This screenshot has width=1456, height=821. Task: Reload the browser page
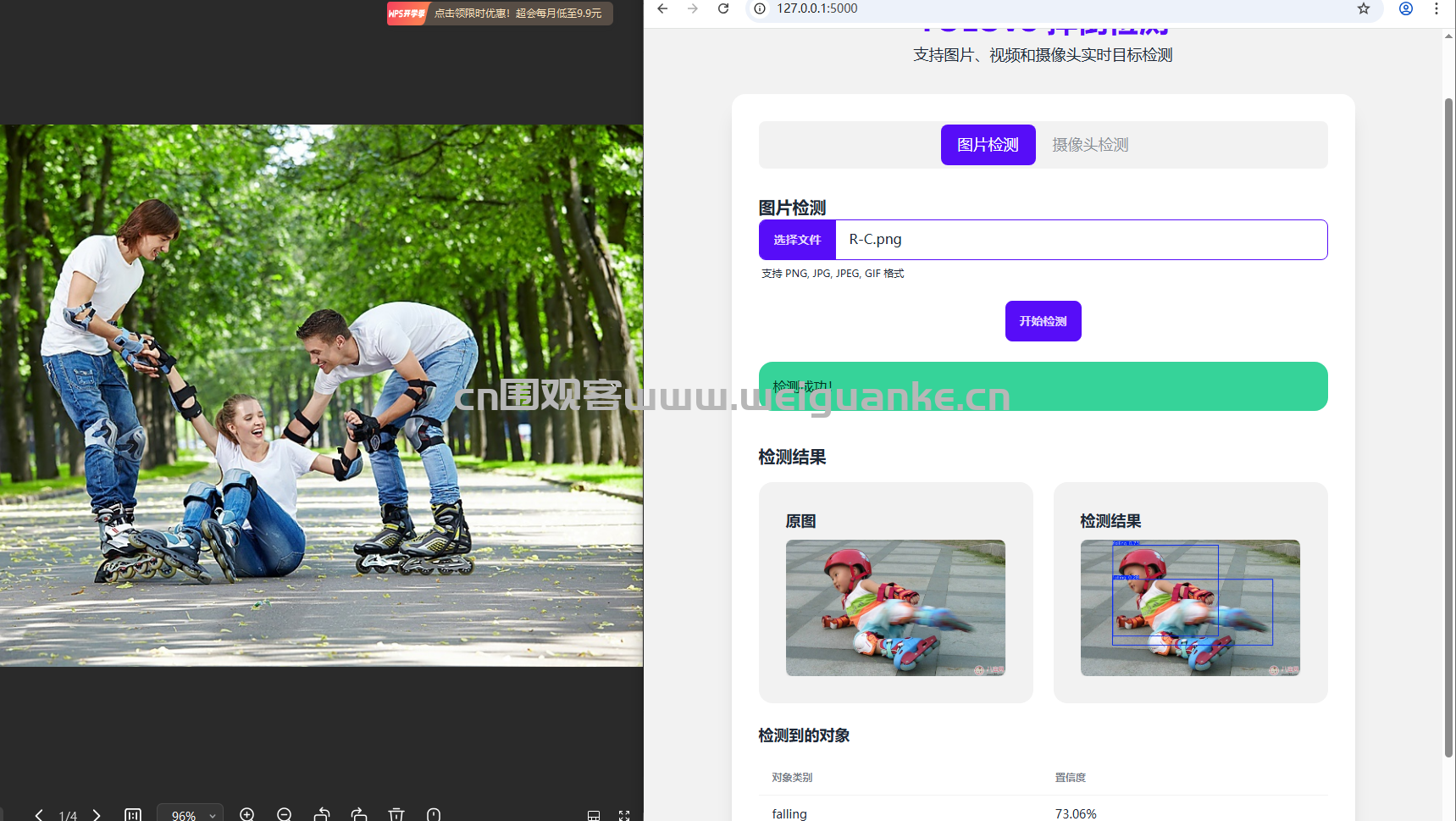pos(723,8)
